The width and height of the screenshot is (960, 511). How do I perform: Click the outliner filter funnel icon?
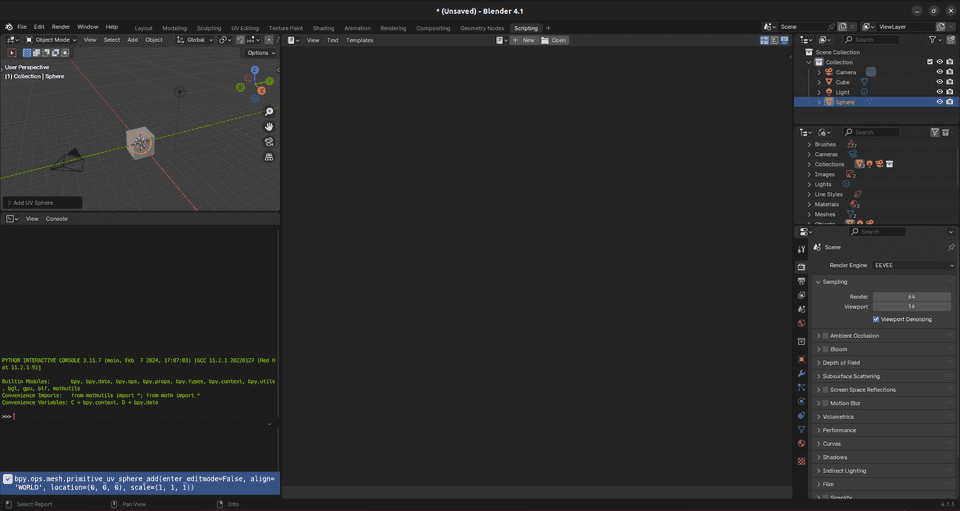(x=932, y=40)
